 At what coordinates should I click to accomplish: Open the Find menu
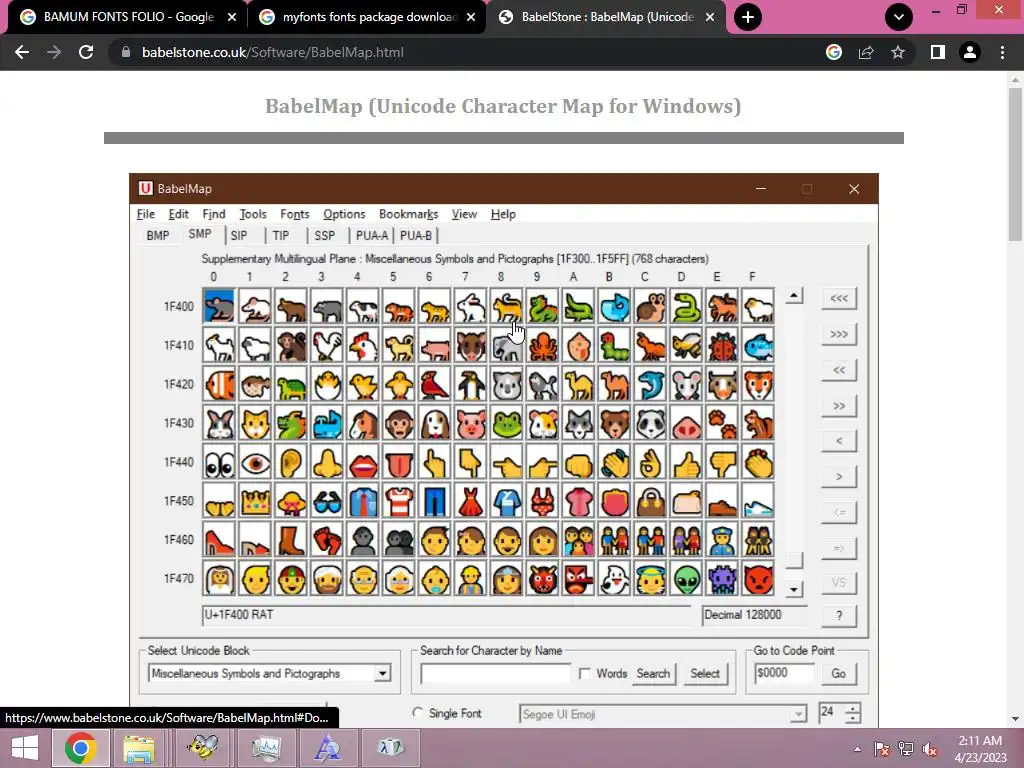[x=214, y=214]
